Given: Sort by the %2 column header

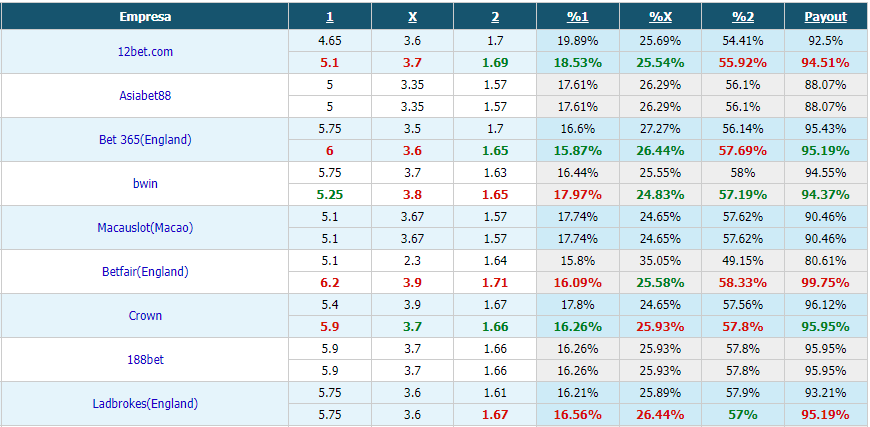Looking at the screenshot, I should point(743,17).
